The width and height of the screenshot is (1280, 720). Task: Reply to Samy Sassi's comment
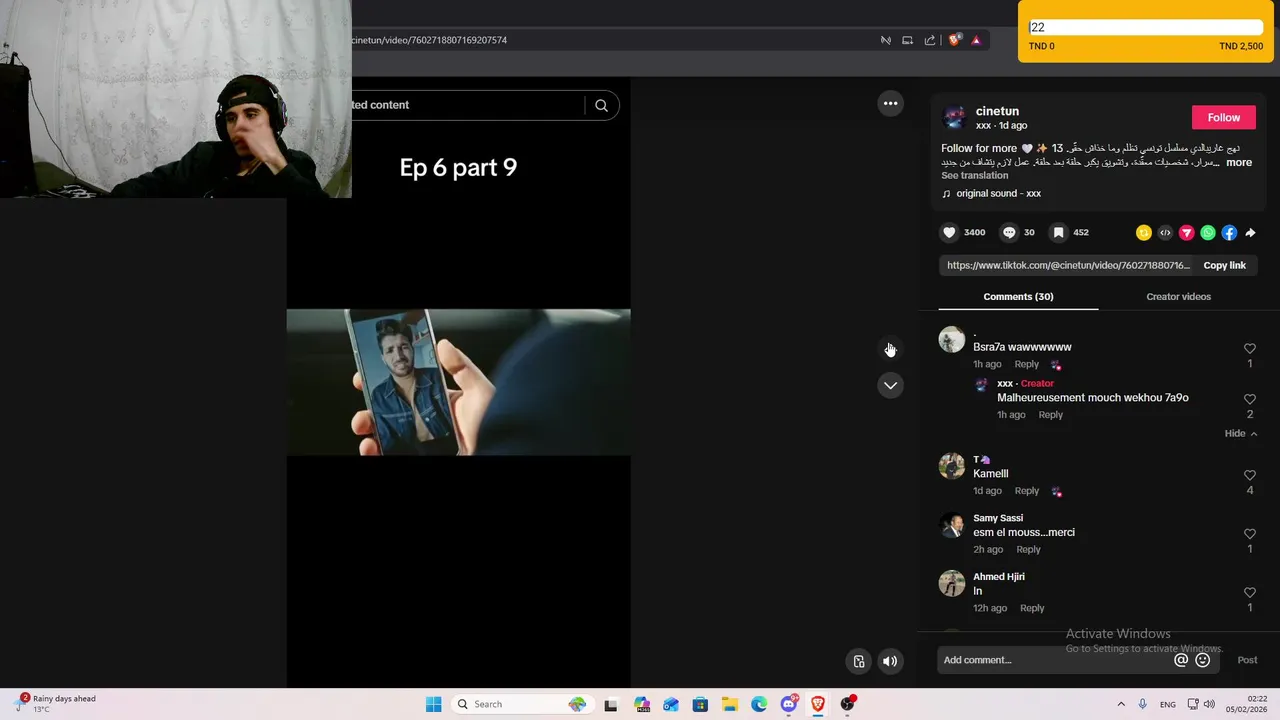(x=1028, y=549)
